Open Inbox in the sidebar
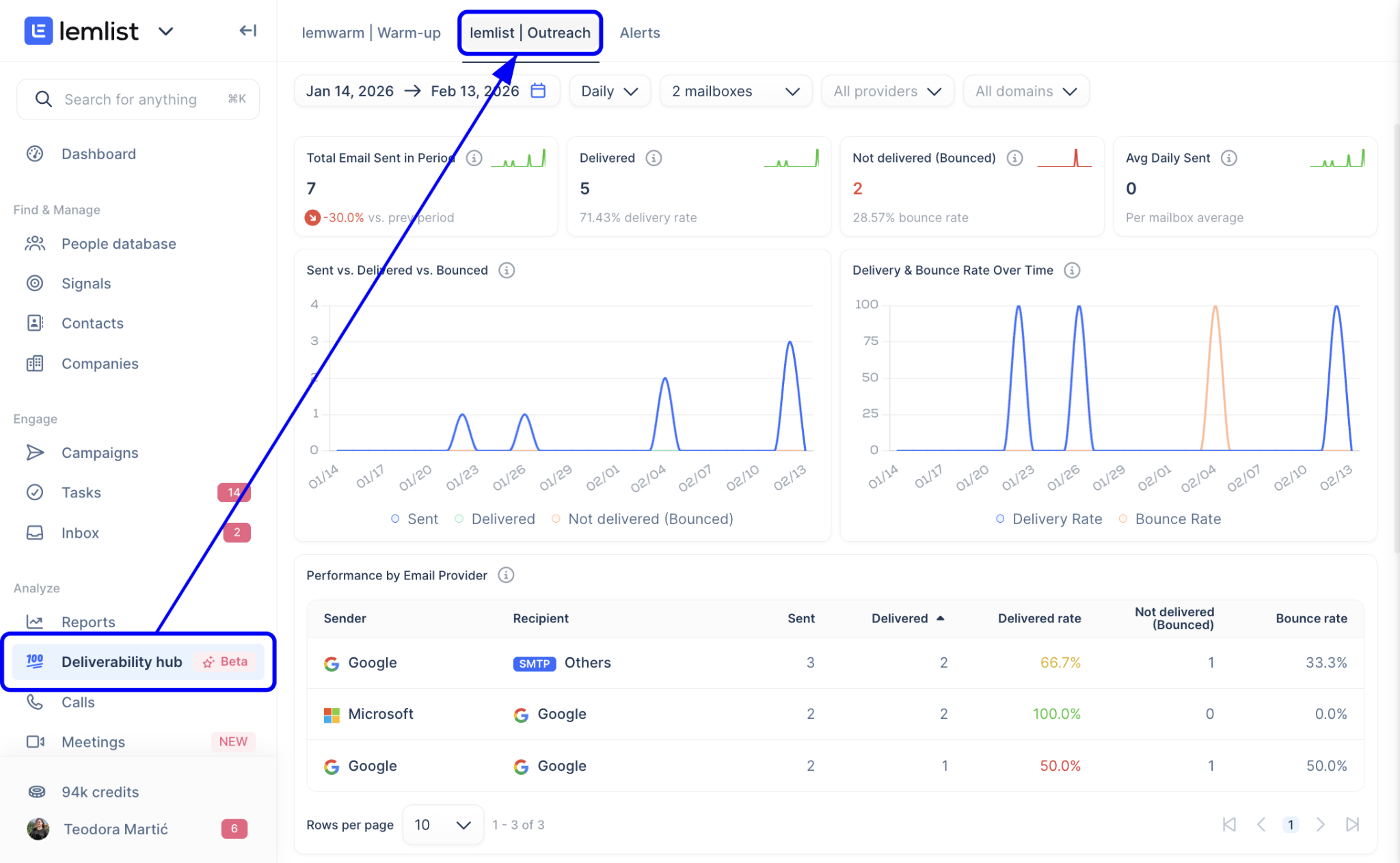1400x863 pixels. (80, 533)
